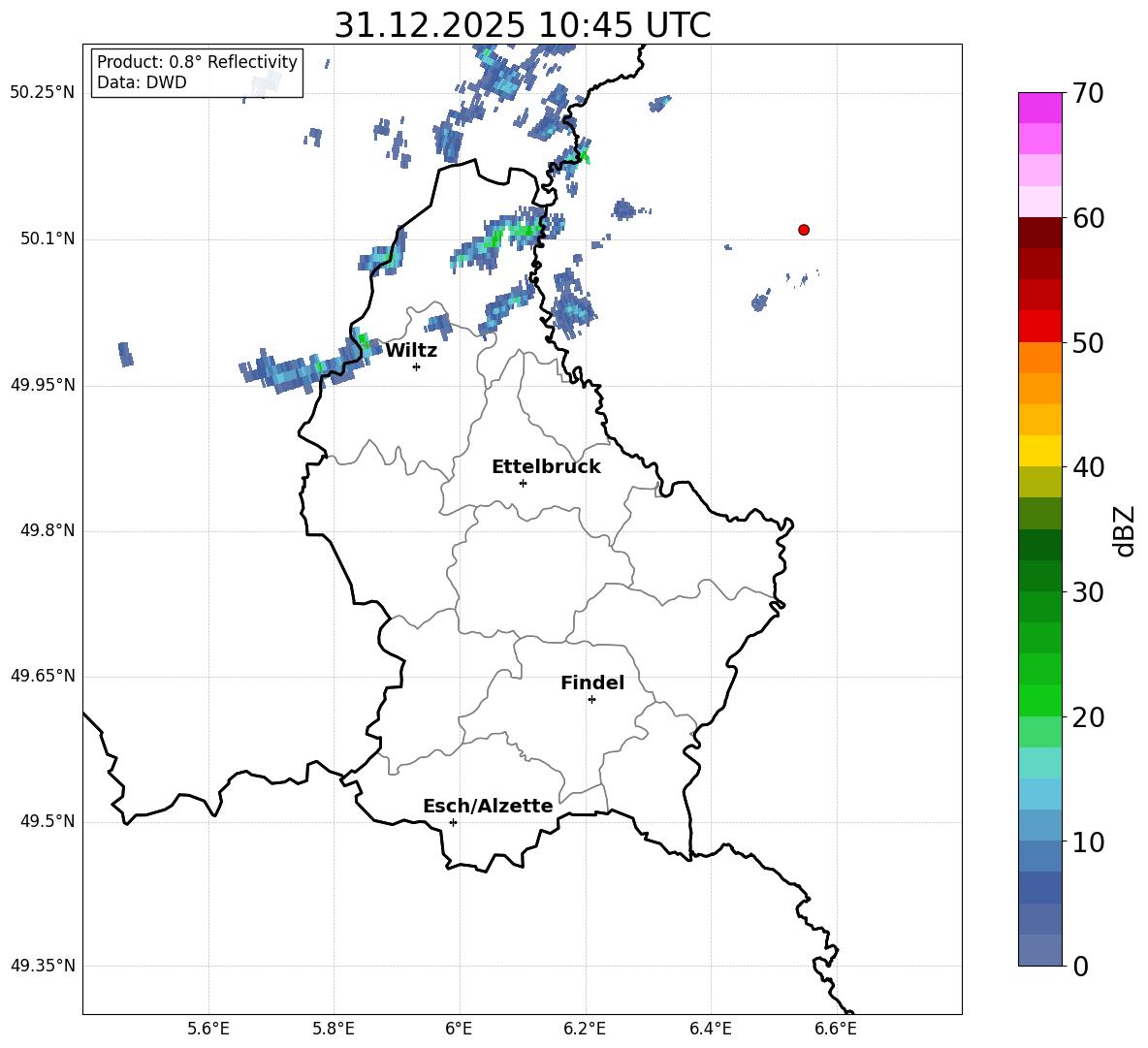Click the red station marker dot

pos(804,230)
